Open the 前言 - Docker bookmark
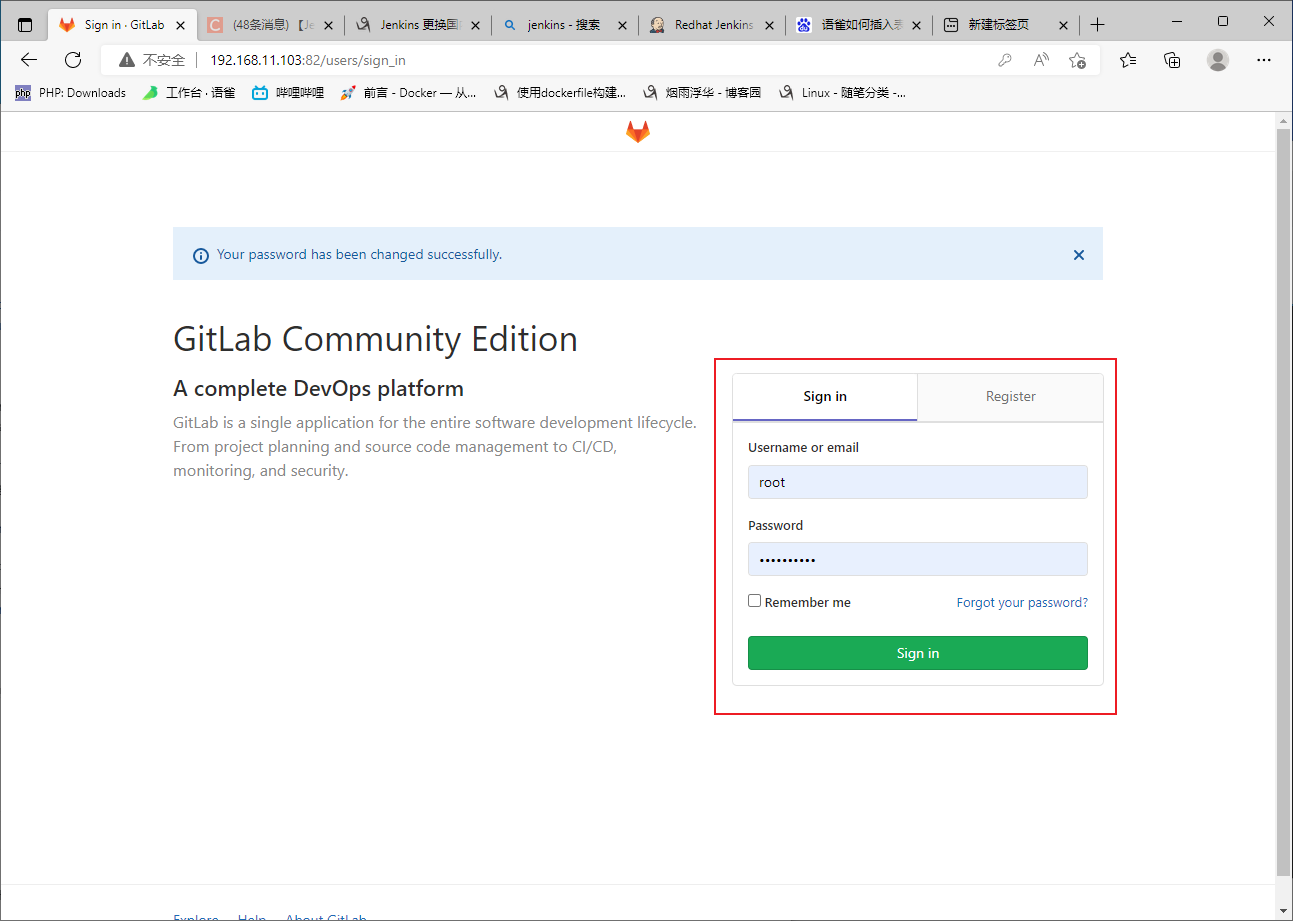 (409, 92)
